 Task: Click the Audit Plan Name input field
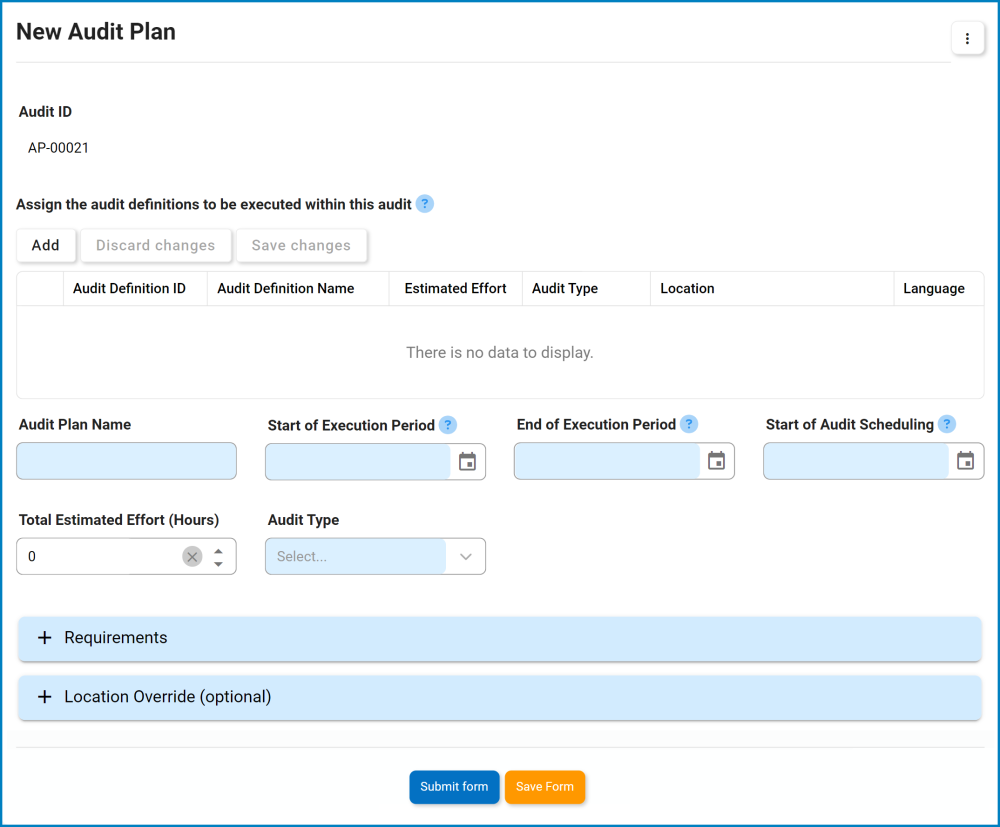(127, 461)
